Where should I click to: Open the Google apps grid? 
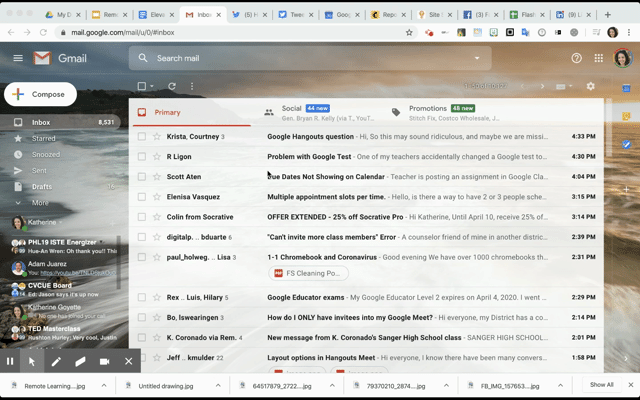pos(598,58)
